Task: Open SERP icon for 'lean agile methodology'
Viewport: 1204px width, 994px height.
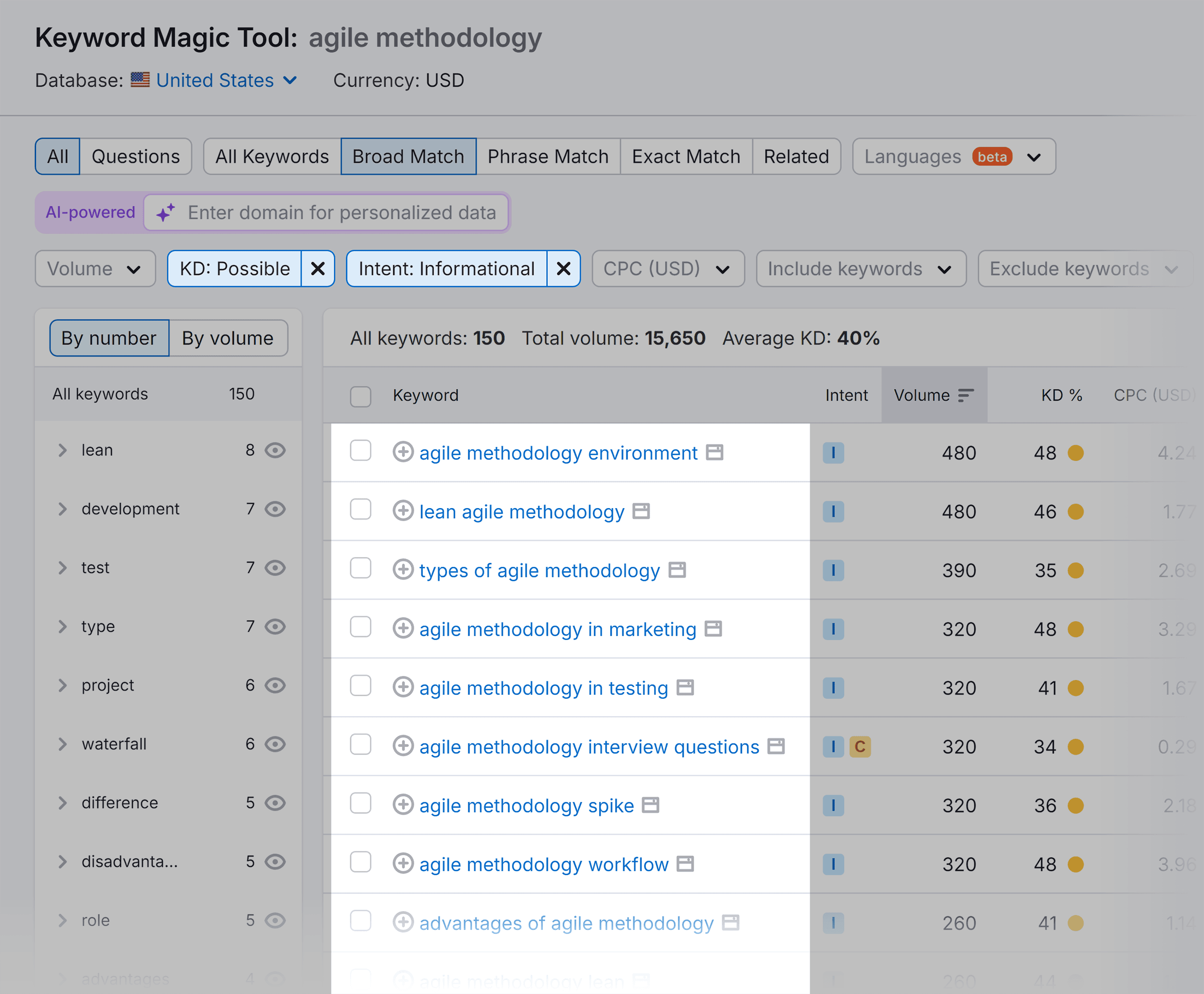Action: (x=641, y=511)
